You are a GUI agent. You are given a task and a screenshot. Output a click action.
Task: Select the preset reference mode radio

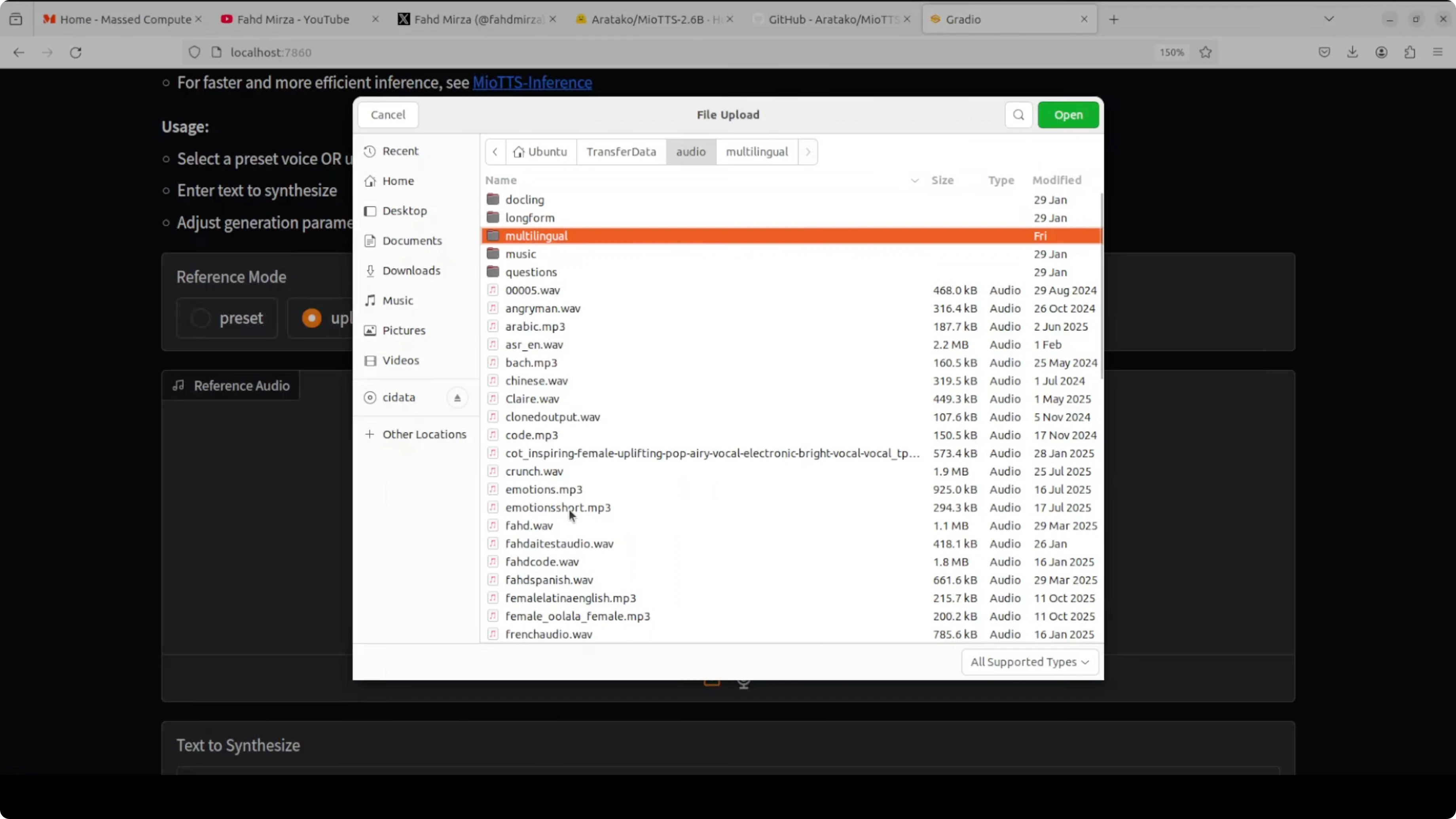[x=201, y=318]
